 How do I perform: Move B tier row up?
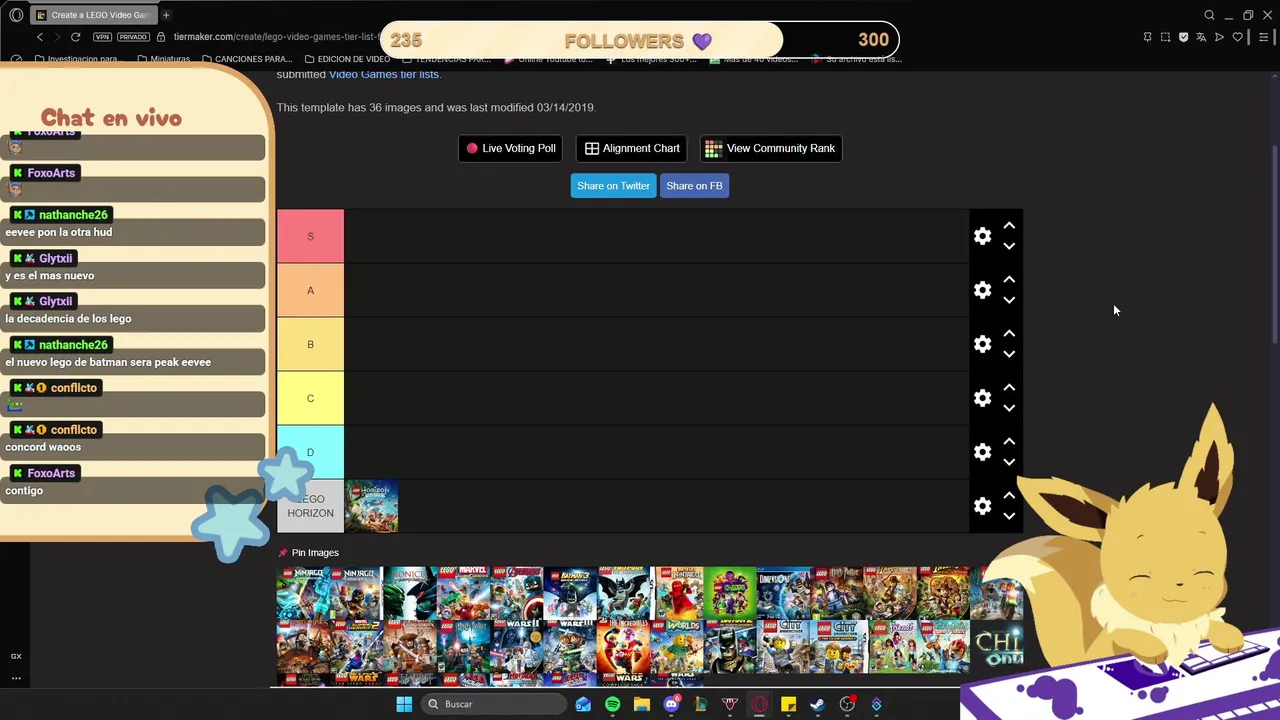coord(1009,334)
